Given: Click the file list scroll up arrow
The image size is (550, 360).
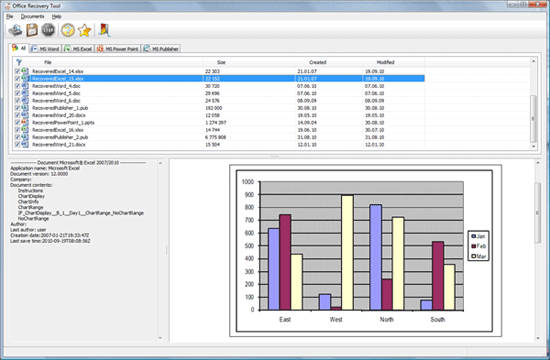Looking at the screenshot, I should (534, 61).
